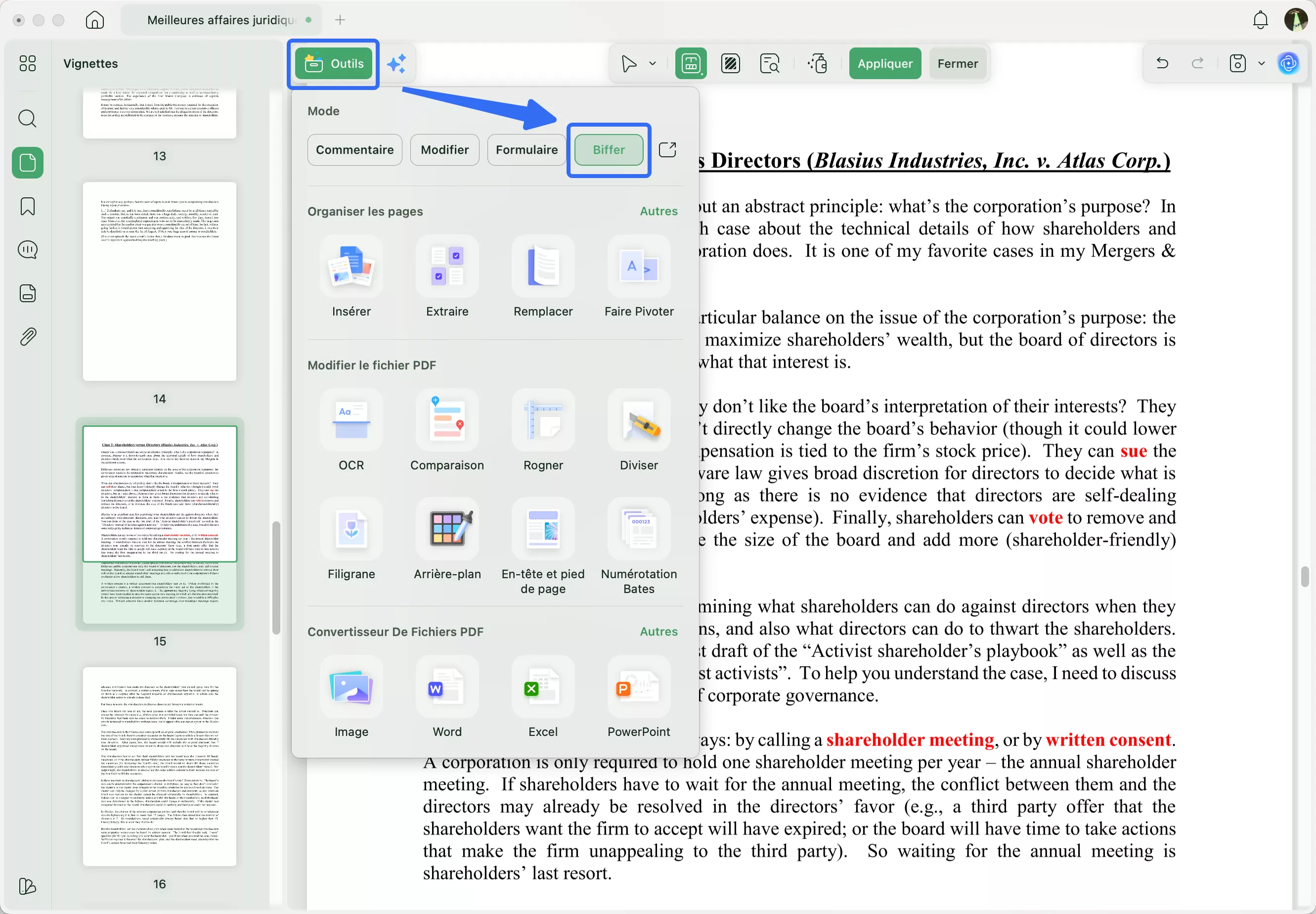Open Numérotation Bates tool
The image size is (1316, 914).
[x=638, y=529]
